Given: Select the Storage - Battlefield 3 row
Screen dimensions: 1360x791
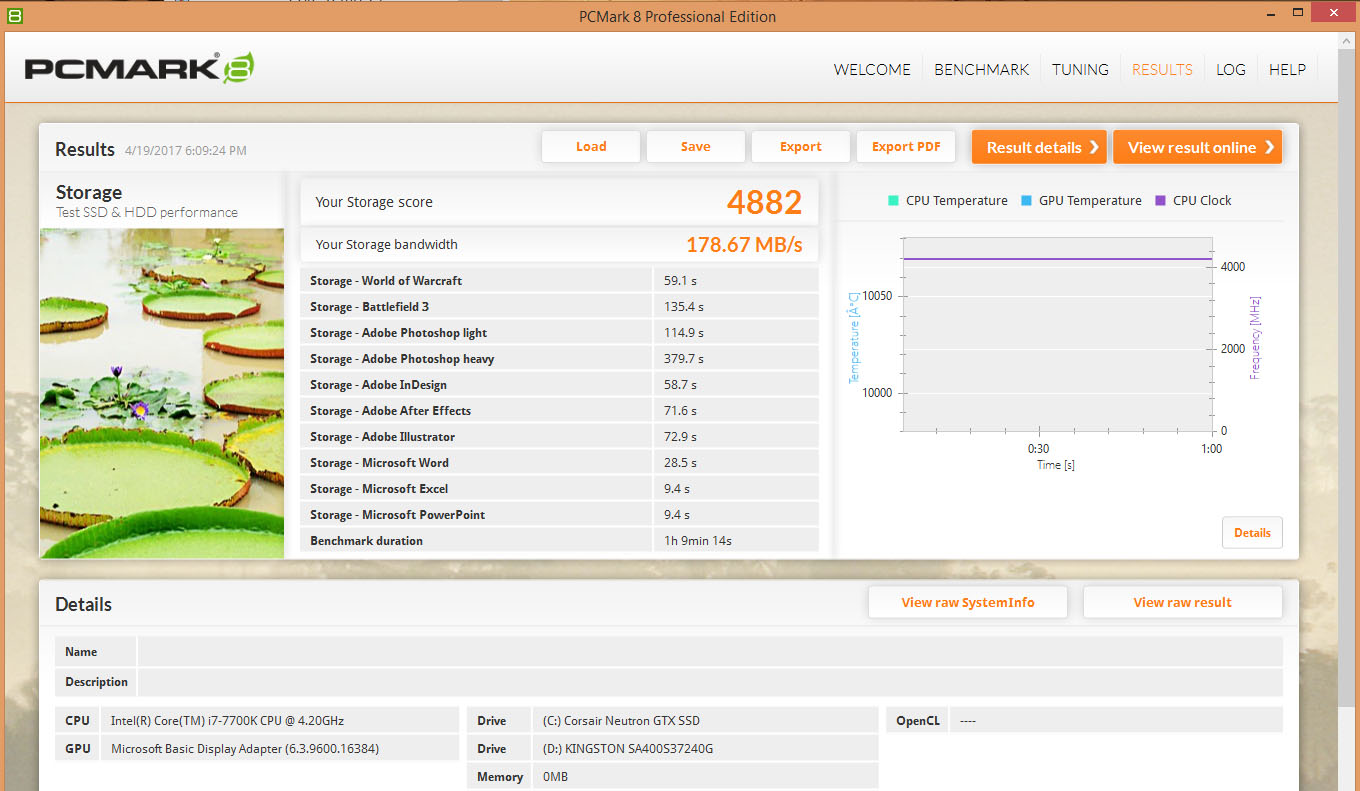Looking at the screenshot, I should click(x=559, y=307).
